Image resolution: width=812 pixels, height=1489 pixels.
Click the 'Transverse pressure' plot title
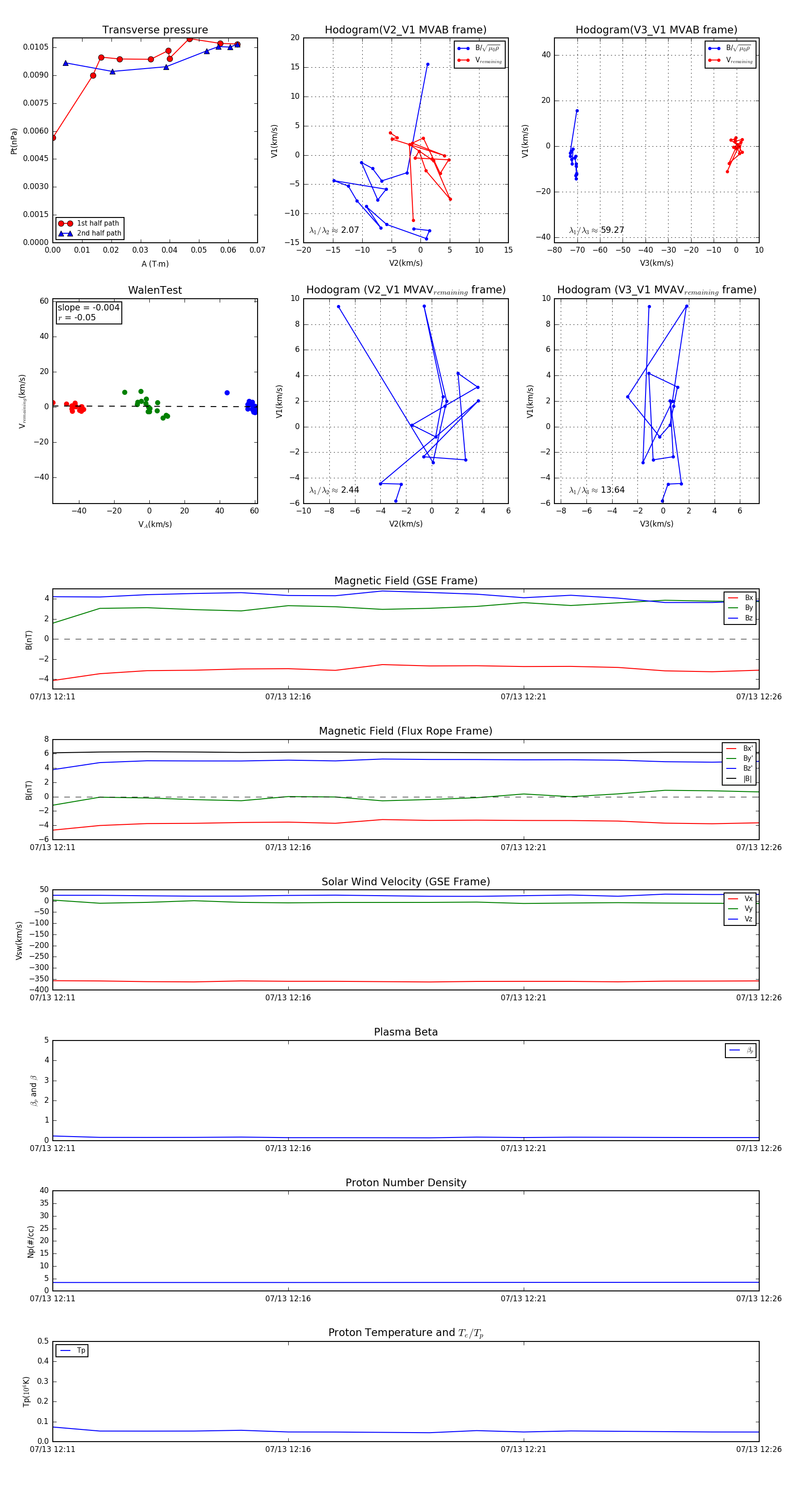point(155,30)
